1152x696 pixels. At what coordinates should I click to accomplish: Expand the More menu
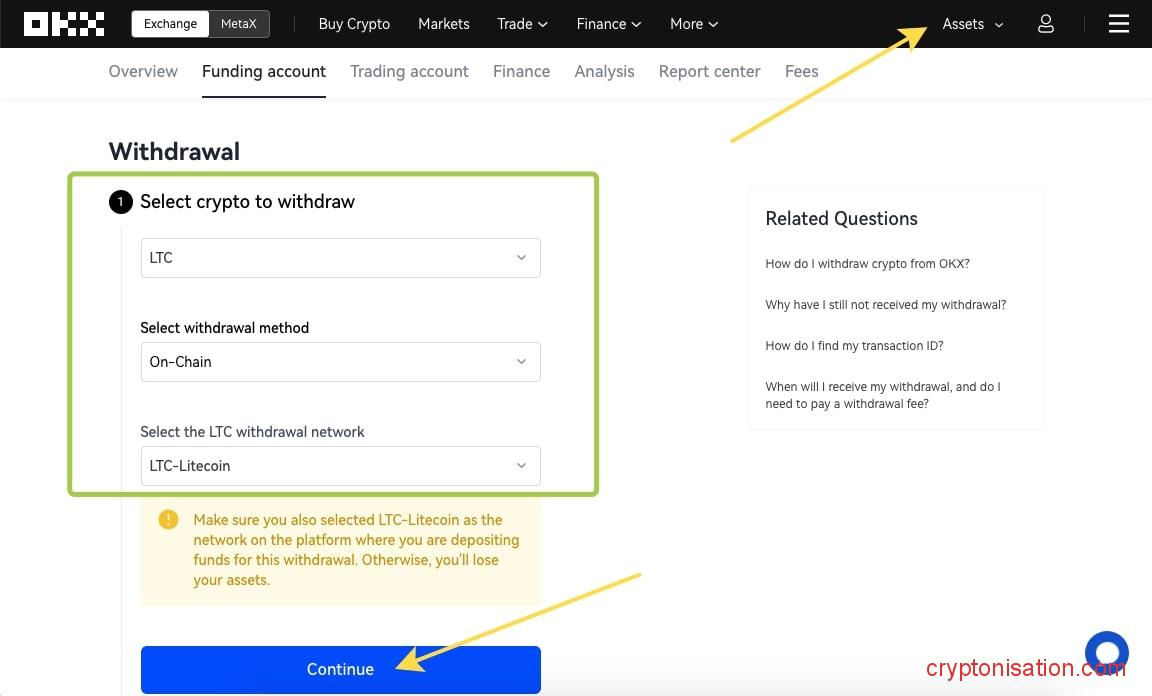point(693,24)
